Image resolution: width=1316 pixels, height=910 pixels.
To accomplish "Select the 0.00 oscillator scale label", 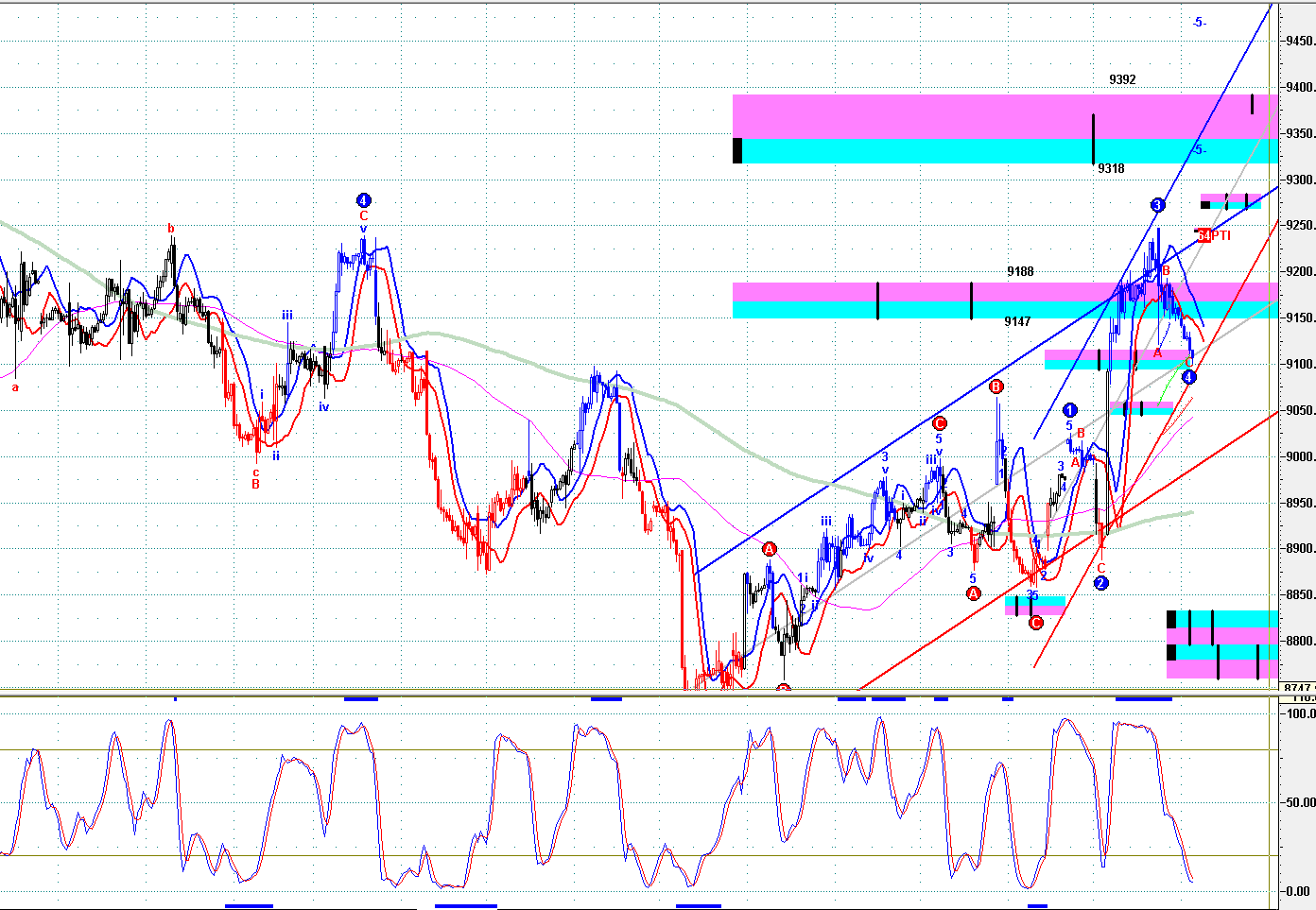I will [x=1300, y=891].
